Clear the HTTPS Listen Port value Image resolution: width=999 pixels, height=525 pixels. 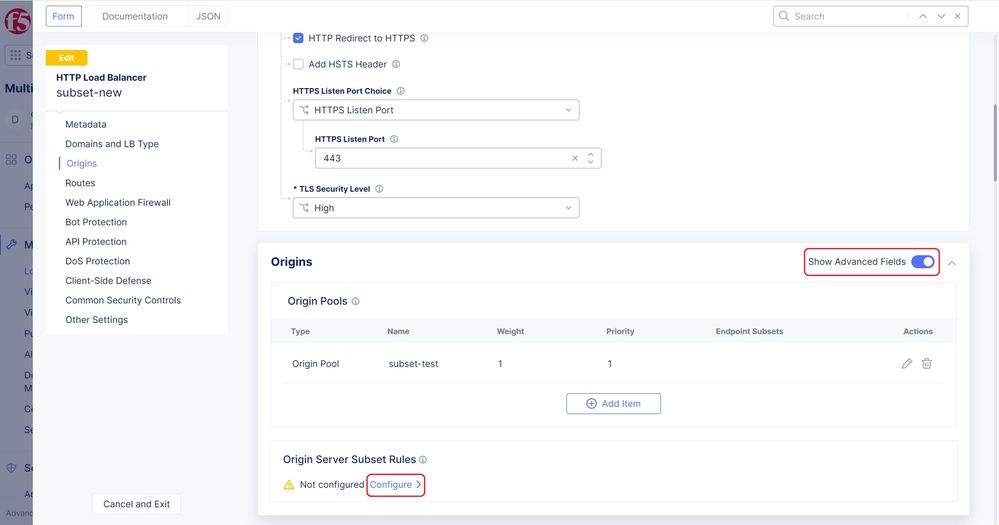coord(575,158)
